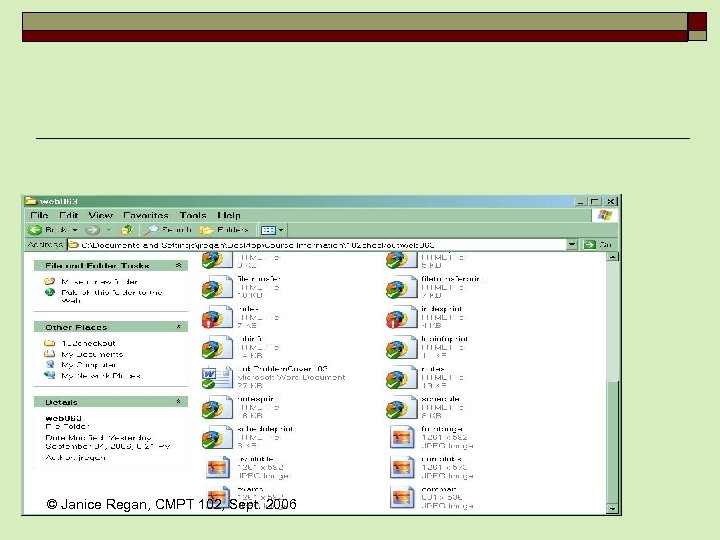720x540 pixels.
Task: Open the 102checkout folder link
Action: point(88,343)
